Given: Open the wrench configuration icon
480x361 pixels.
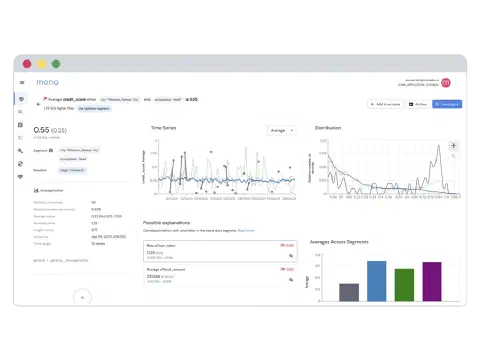Looking at the screenshot, I should coord(20,151).
